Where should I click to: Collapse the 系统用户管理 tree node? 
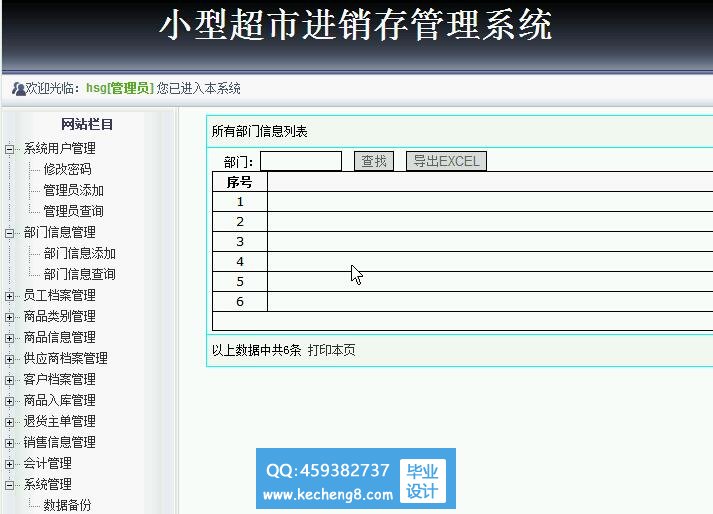click(9, 149)
